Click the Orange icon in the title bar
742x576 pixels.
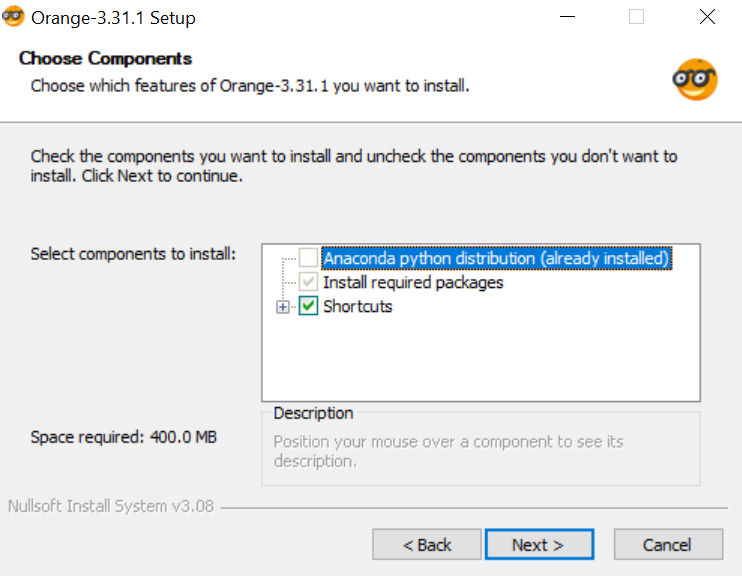14,17
